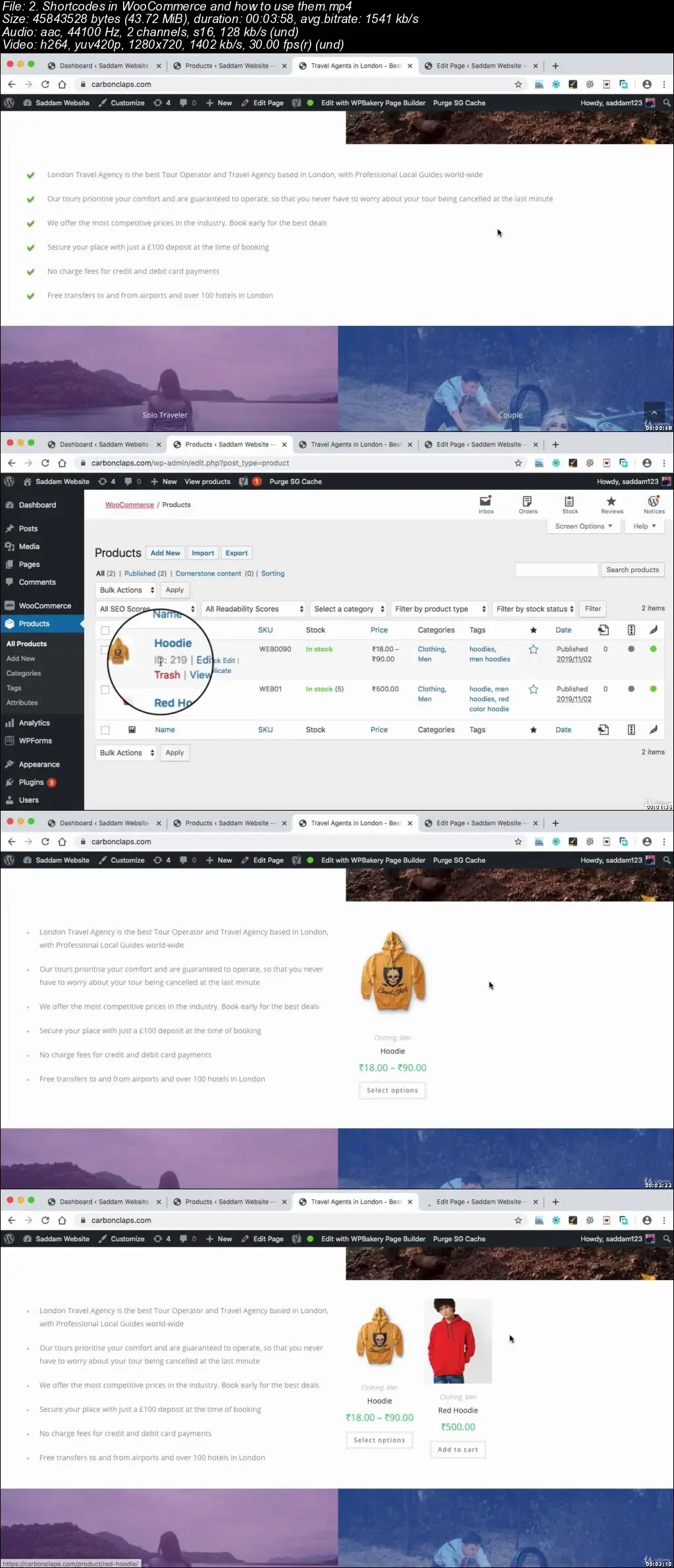Click the Published (2) filter link
Image resolution: width=674 pixels, height=1568 pixels.
click(145, 574)
